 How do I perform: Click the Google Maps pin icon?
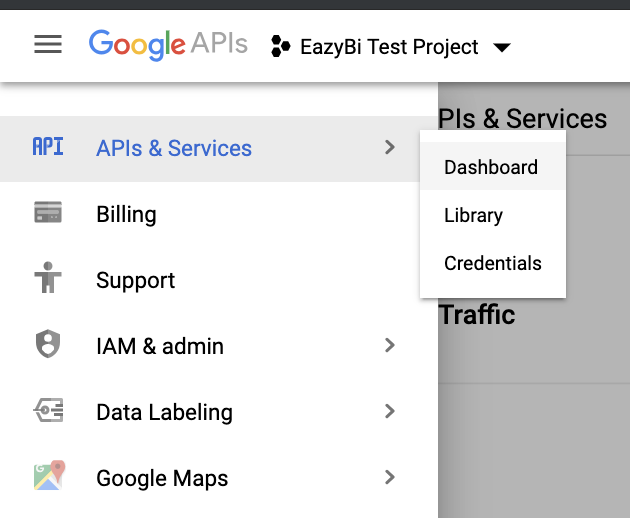(x=48, y=476)
